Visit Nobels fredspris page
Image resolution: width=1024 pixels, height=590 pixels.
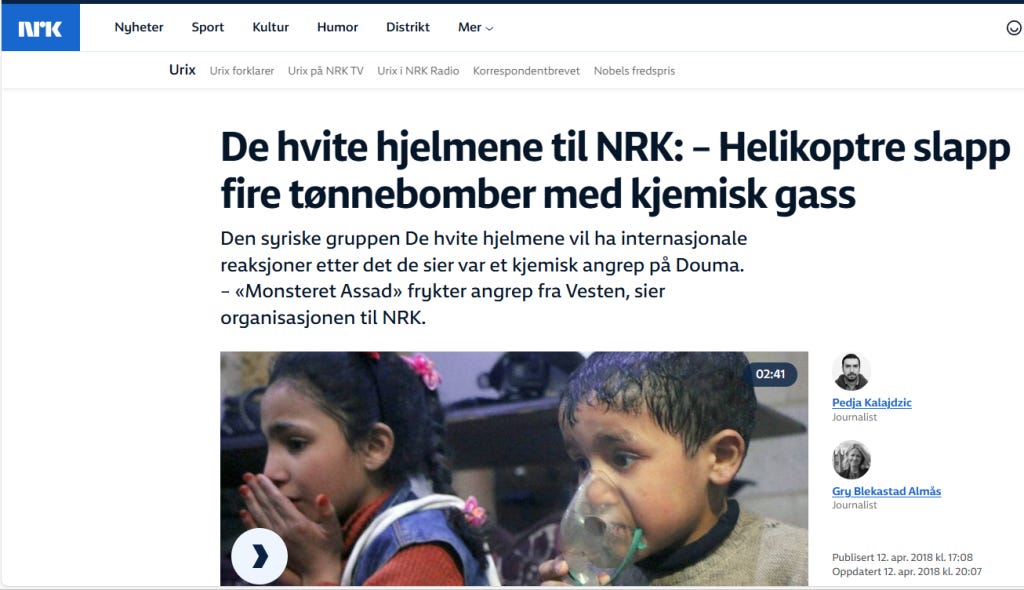click(634, 71)
